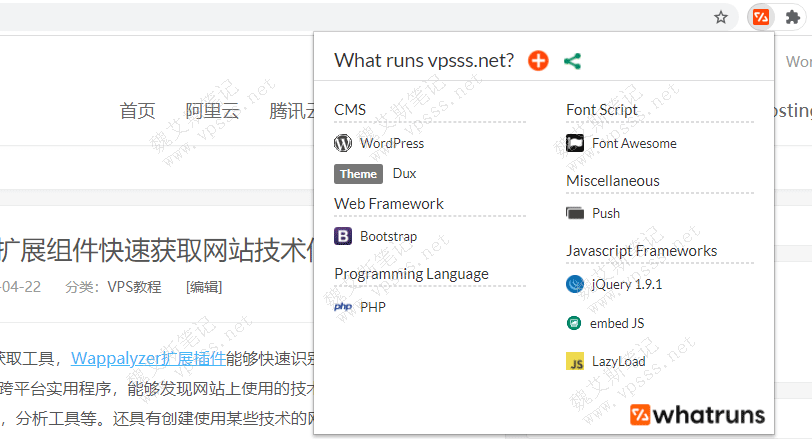Click the Bootstrap B icon

pos(343,236)
